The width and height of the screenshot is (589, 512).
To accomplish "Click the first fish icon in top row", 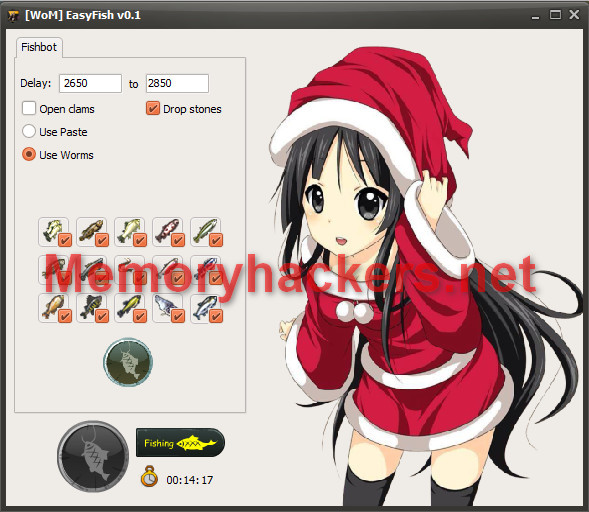I will (53, 231).
